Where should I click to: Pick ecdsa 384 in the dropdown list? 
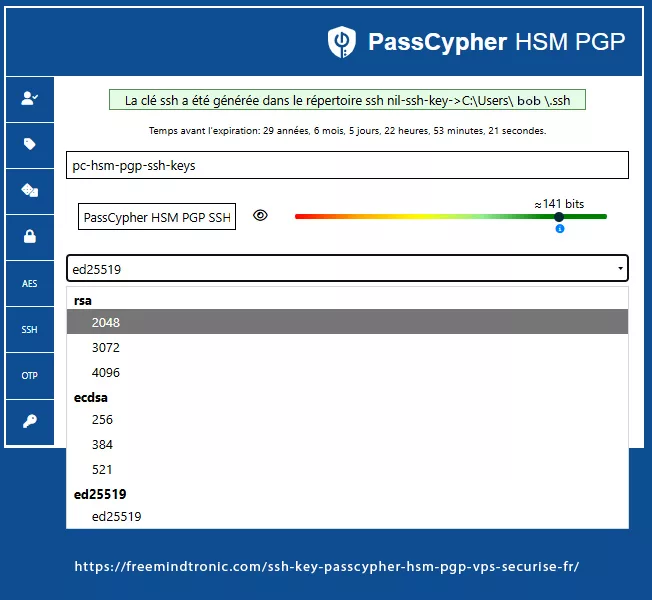click(102, 445)
